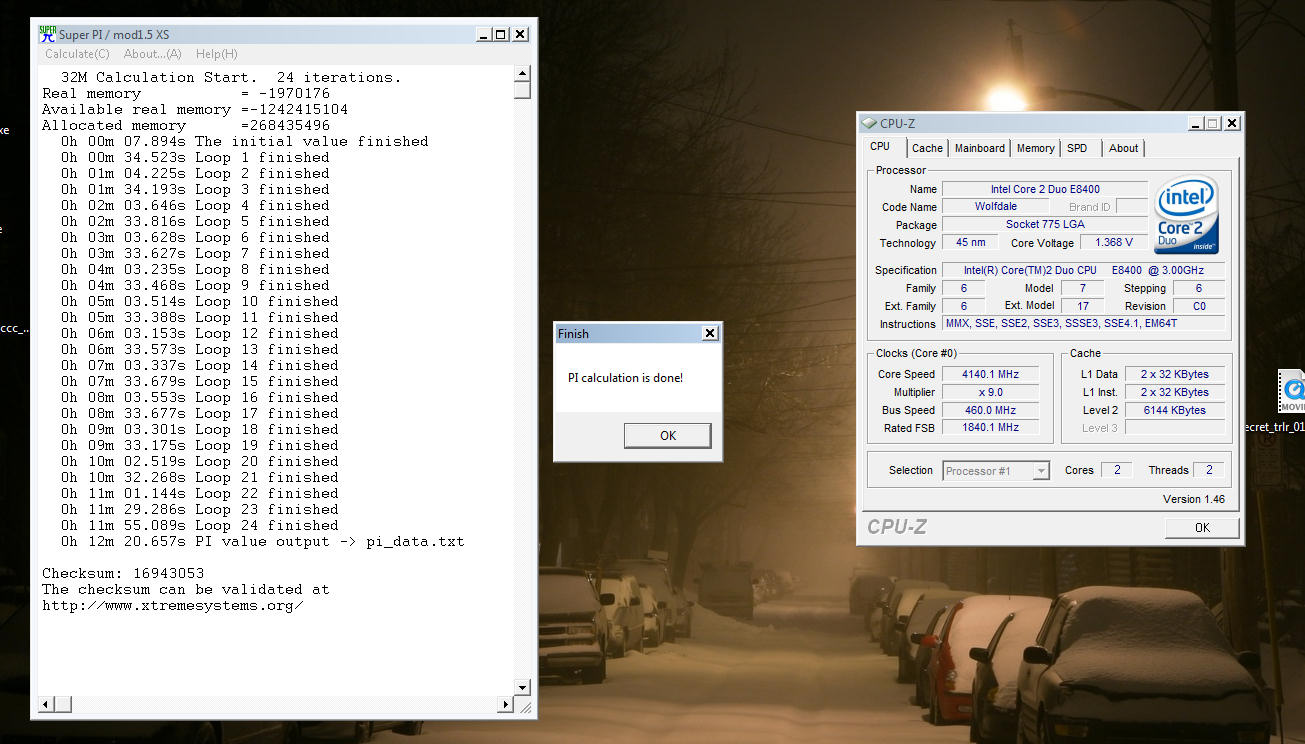Minimize the CPU-Z window

click(x=1196, y=123)
